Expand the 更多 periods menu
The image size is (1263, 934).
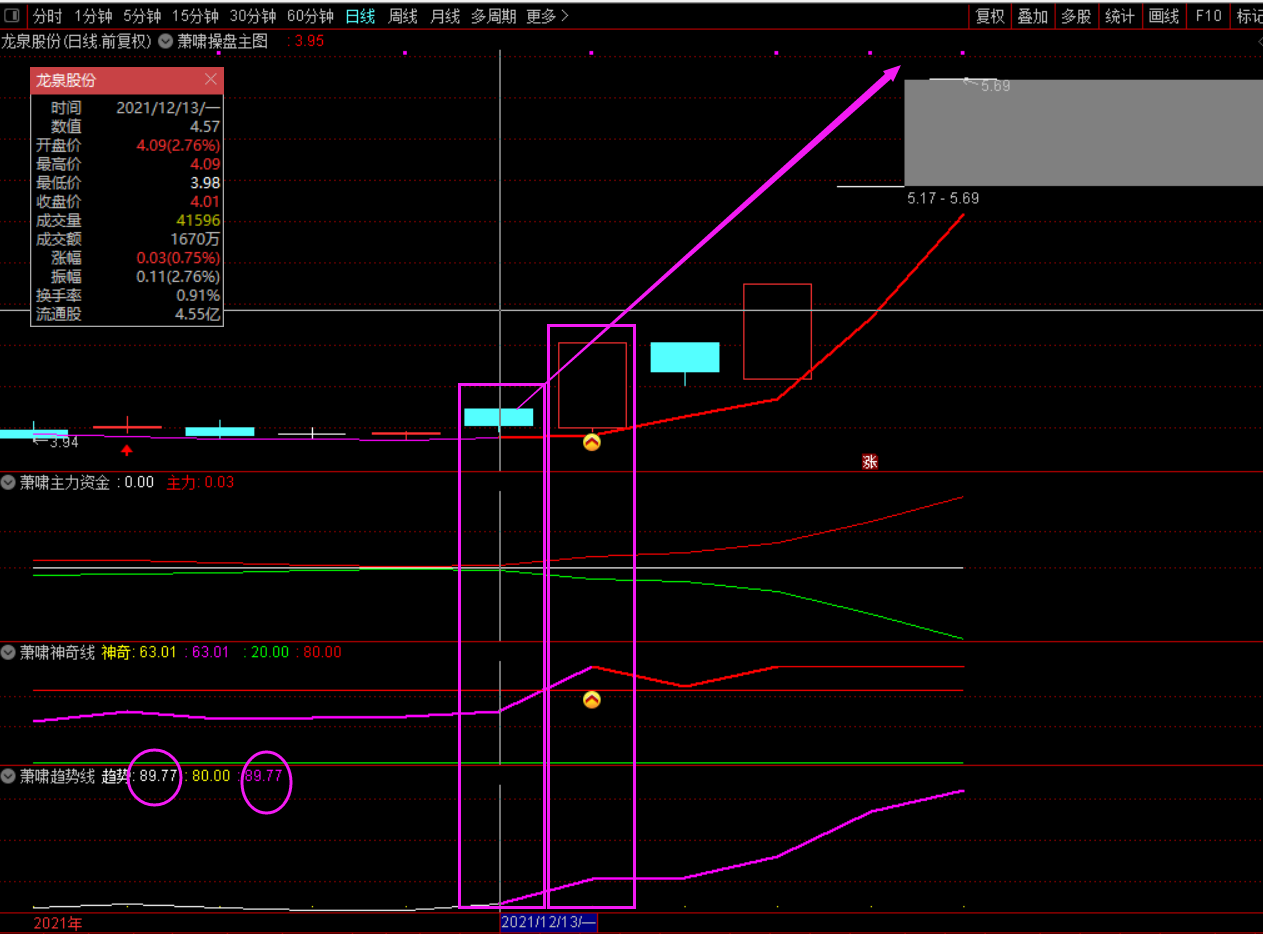point(546,16)
